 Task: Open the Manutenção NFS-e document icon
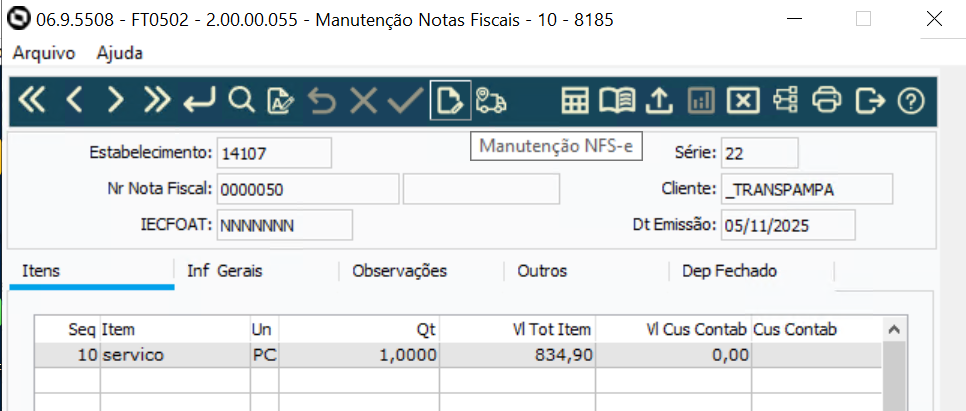[x=450, y=100]
